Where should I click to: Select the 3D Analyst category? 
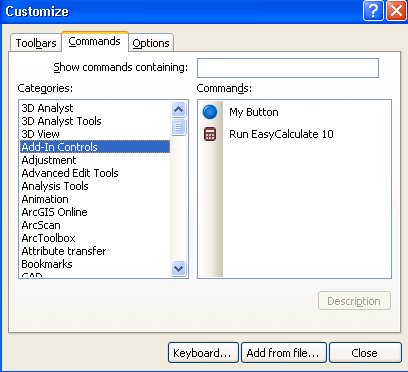(95, 108)
